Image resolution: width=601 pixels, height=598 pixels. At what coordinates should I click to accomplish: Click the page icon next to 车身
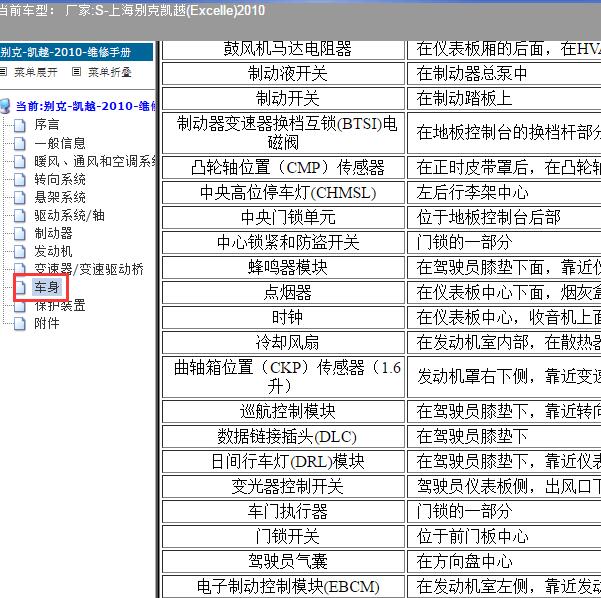(x=20, y=288)
